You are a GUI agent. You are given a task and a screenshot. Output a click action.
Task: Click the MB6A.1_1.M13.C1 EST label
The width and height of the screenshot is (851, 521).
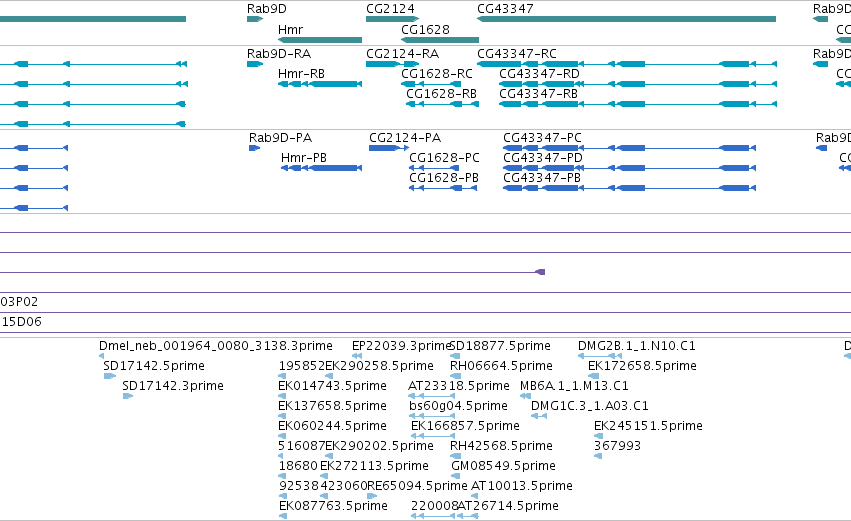[x=574, y=386]
